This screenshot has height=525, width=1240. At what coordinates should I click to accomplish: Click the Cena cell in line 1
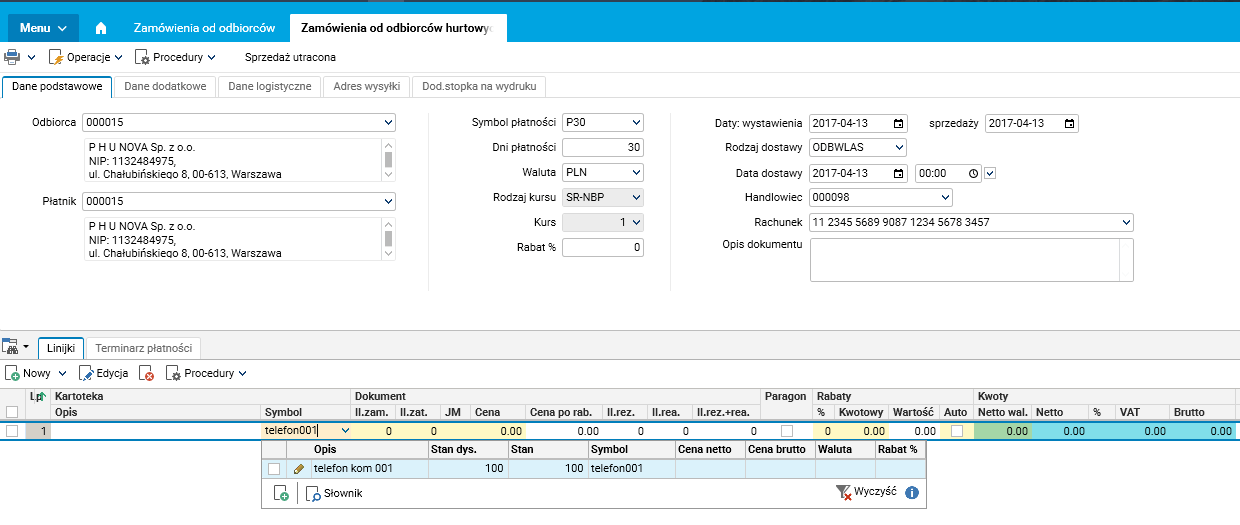[498, 431]
